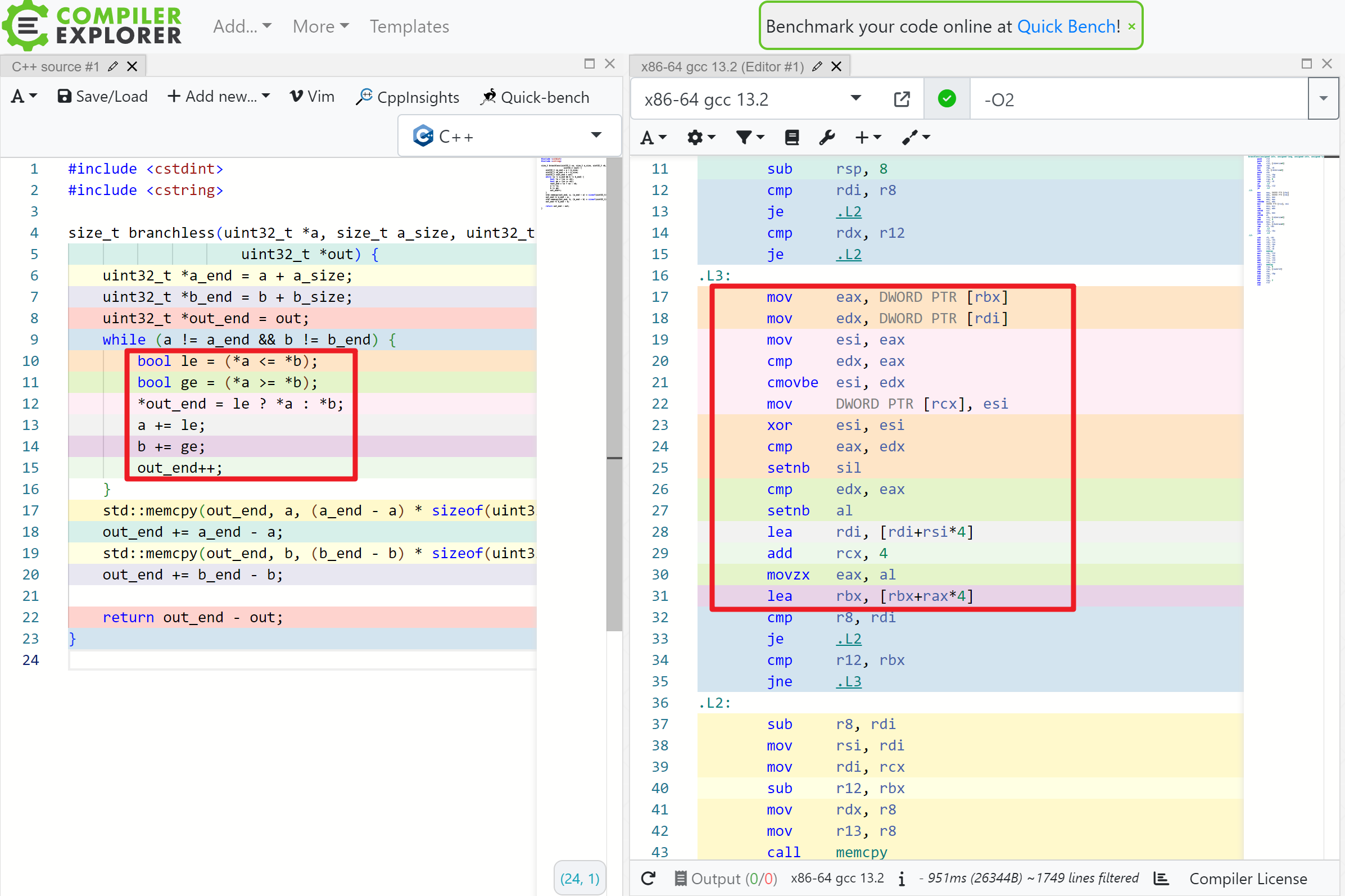Open the libraries book icon
Screen dimensions: 1345x896
791,137
